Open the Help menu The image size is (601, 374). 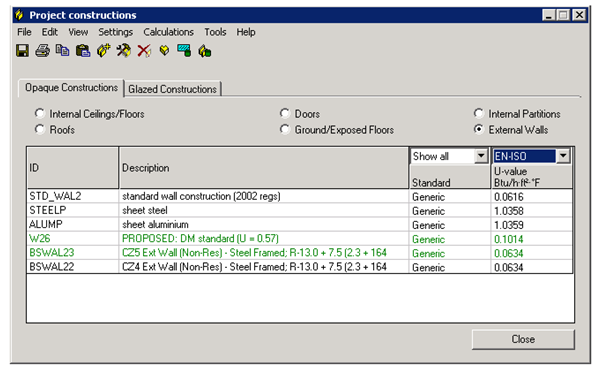coord(246,32)
